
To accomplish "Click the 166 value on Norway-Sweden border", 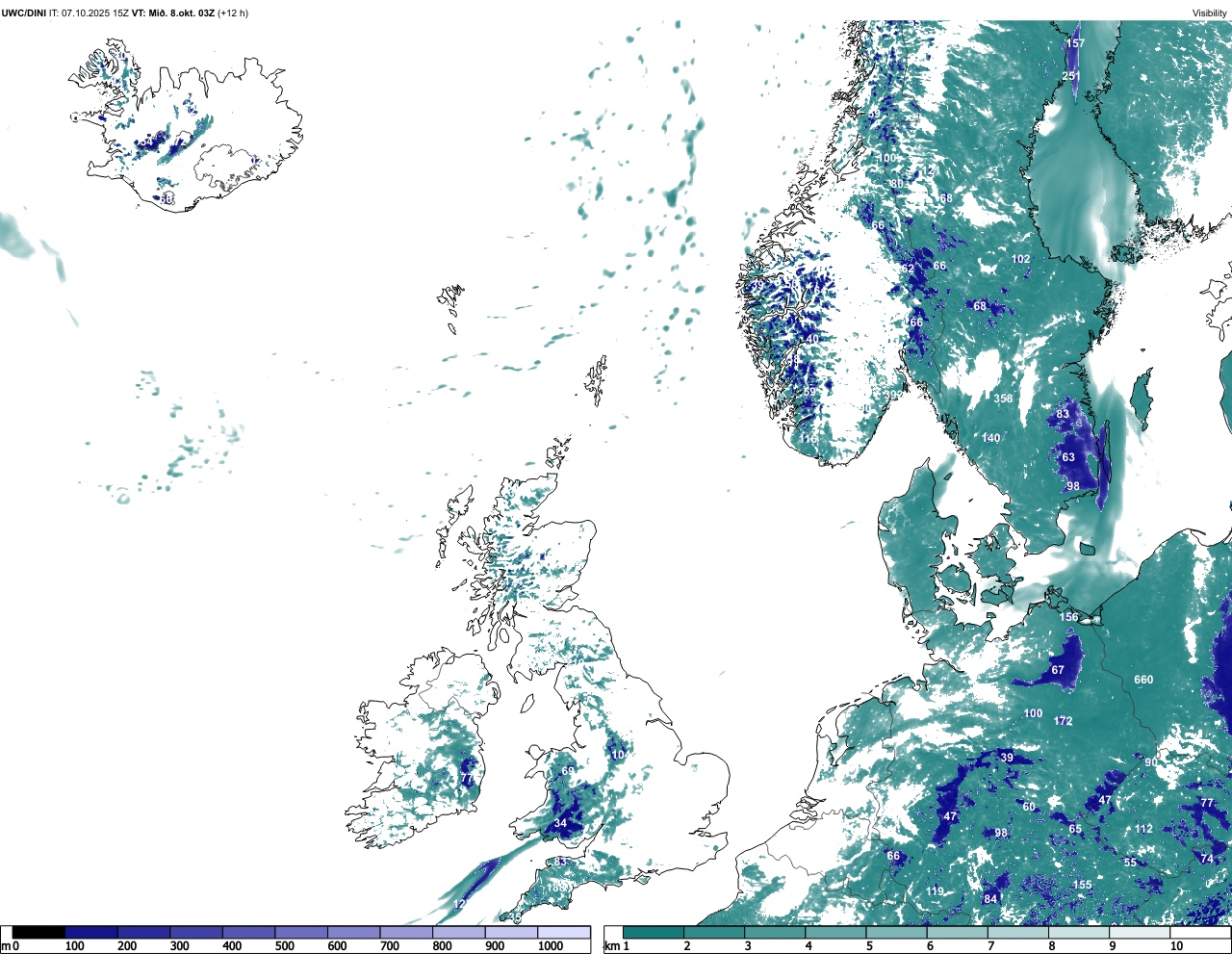I will [913, 322].
